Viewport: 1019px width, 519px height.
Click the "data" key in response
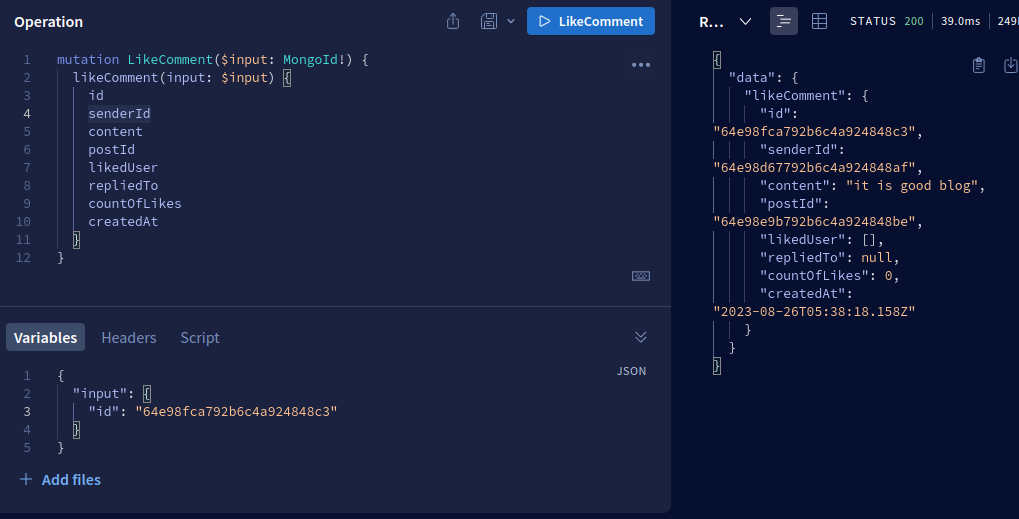point(753,78)
